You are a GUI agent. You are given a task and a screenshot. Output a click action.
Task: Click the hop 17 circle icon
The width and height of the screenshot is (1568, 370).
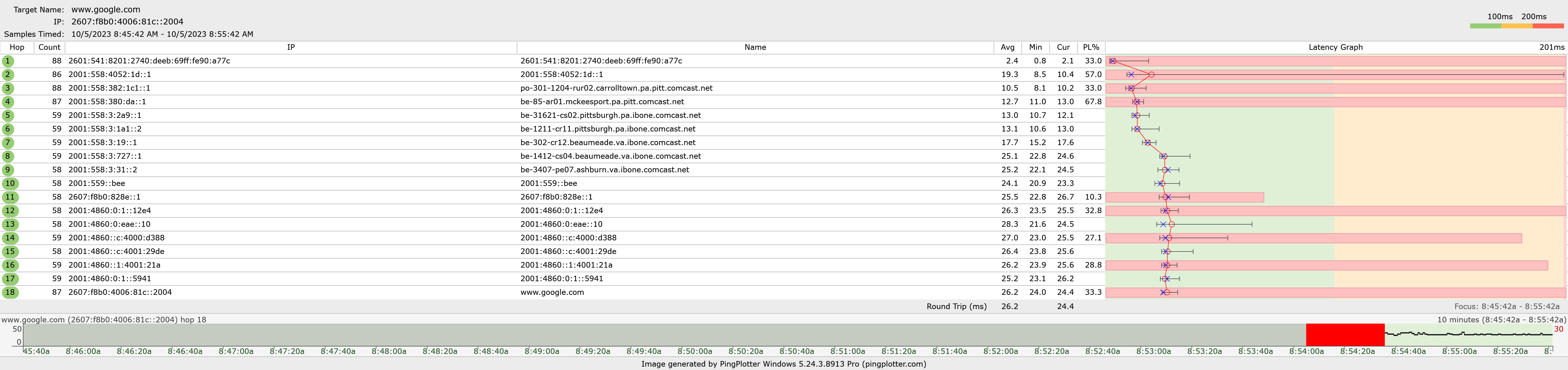[10, 279]
